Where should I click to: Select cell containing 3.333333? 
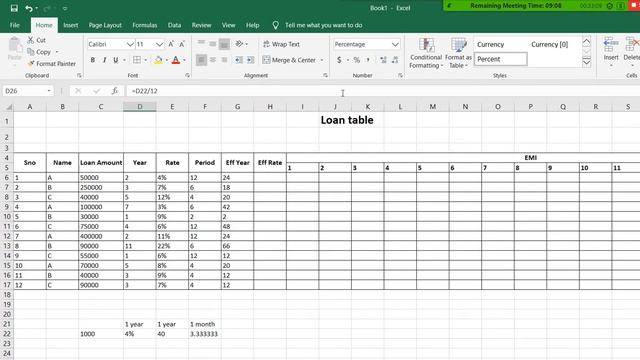click(204, 334)
